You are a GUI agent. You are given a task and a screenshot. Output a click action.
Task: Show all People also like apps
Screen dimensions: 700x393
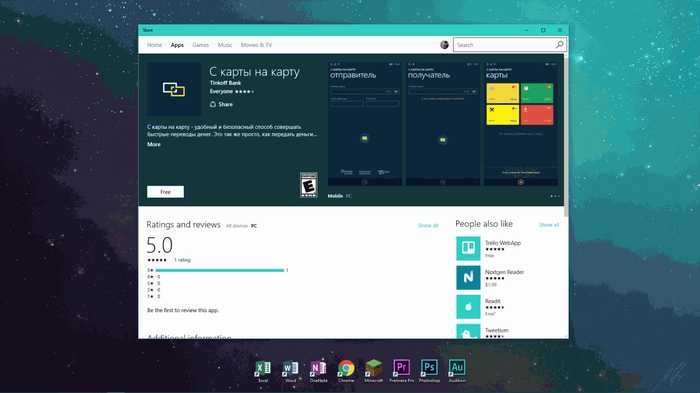(x=549, y=225)
